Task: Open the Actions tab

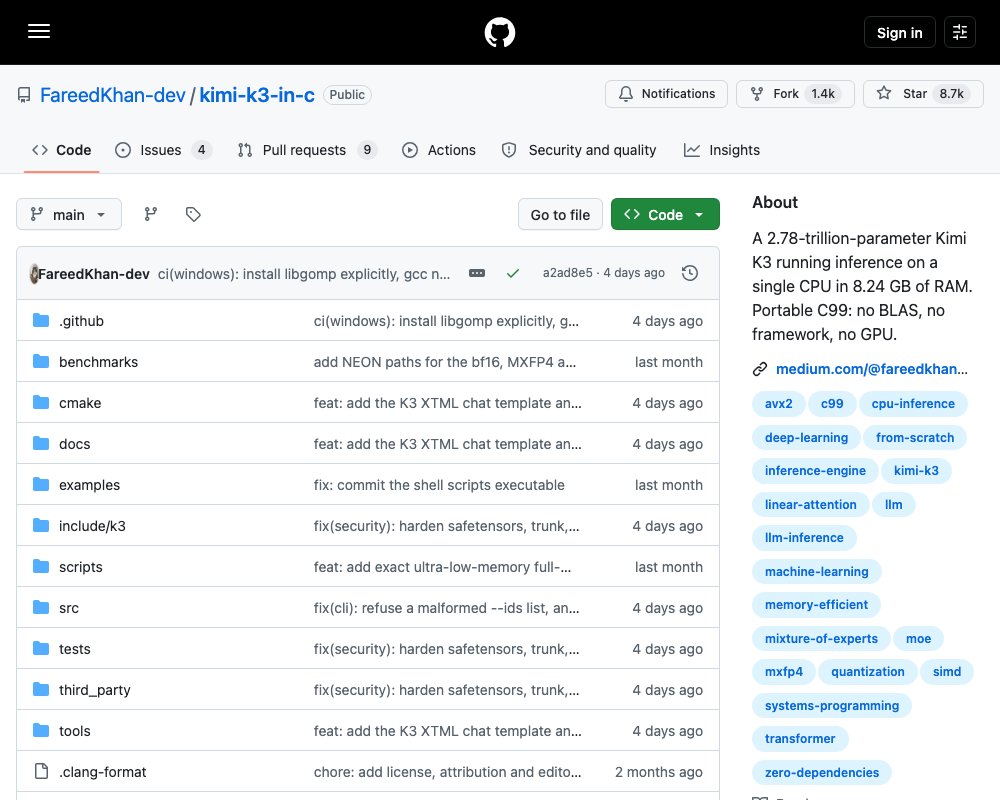Action: [439, 150]
